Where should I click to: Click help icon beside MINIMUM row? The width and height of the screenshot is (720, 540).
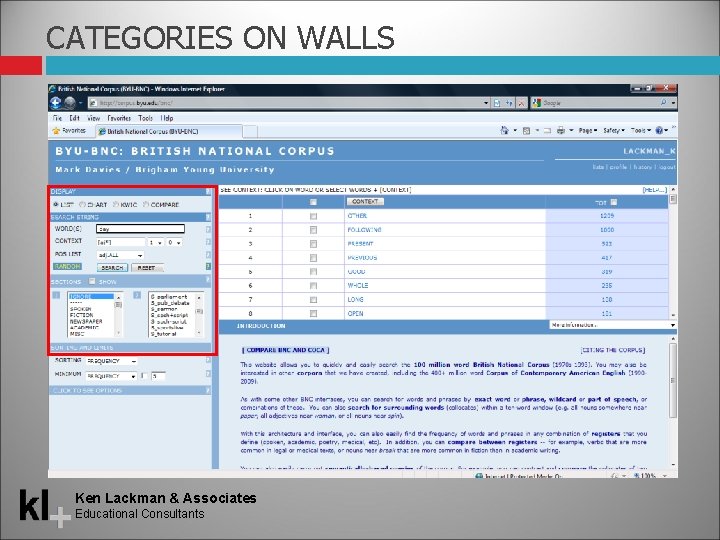click(x=208, y=374)
